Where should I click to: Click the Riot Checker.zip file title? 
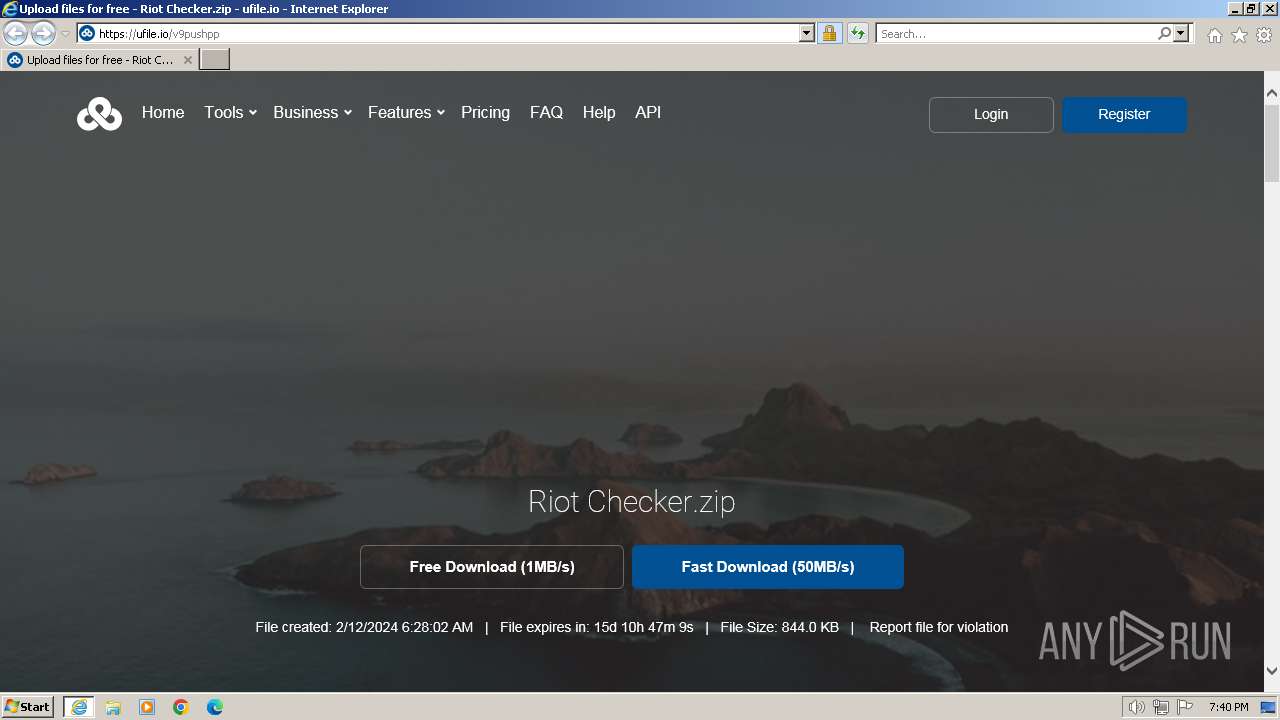(632, 501)
